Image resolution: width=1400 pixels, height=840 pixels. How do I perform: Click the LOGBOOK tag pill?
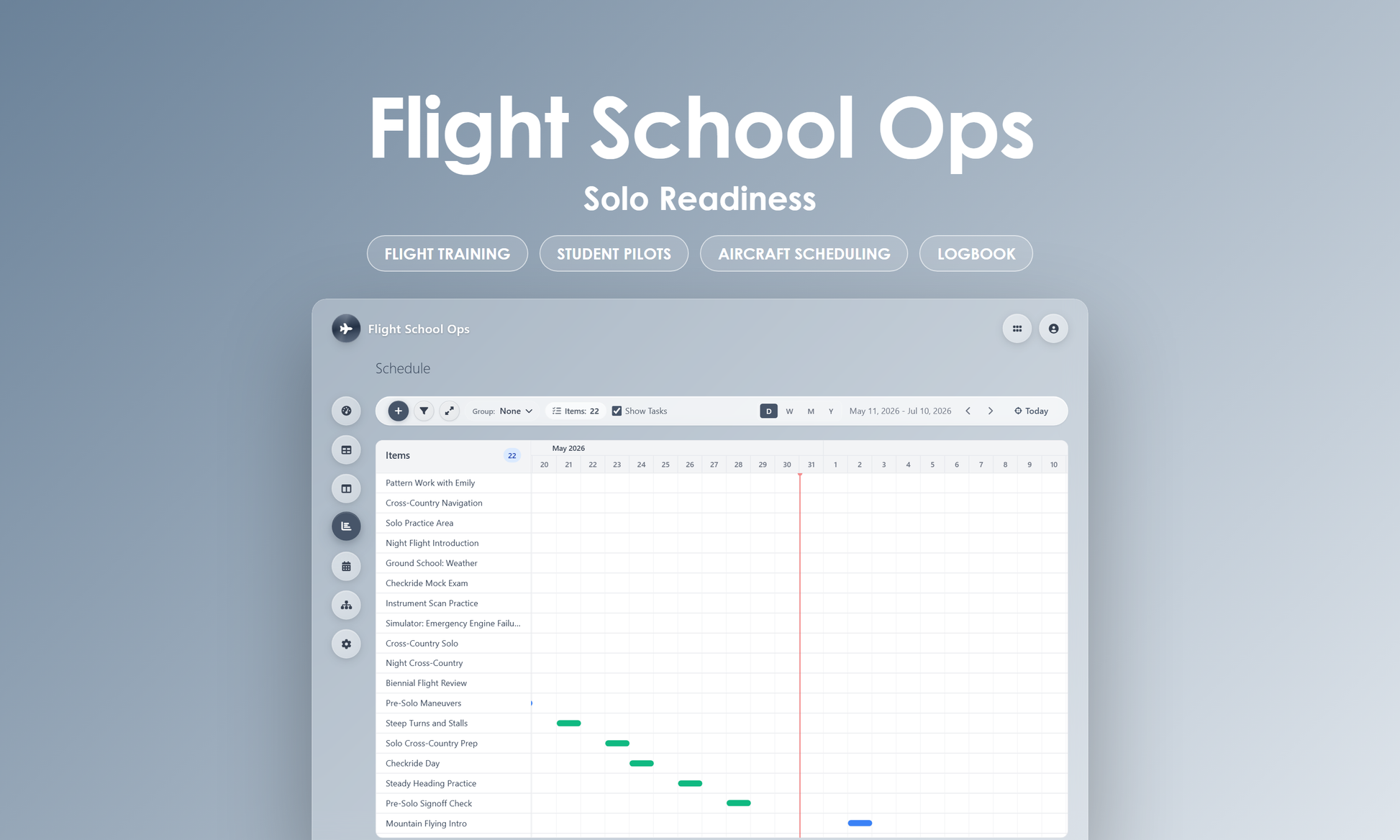click(976, 253)
